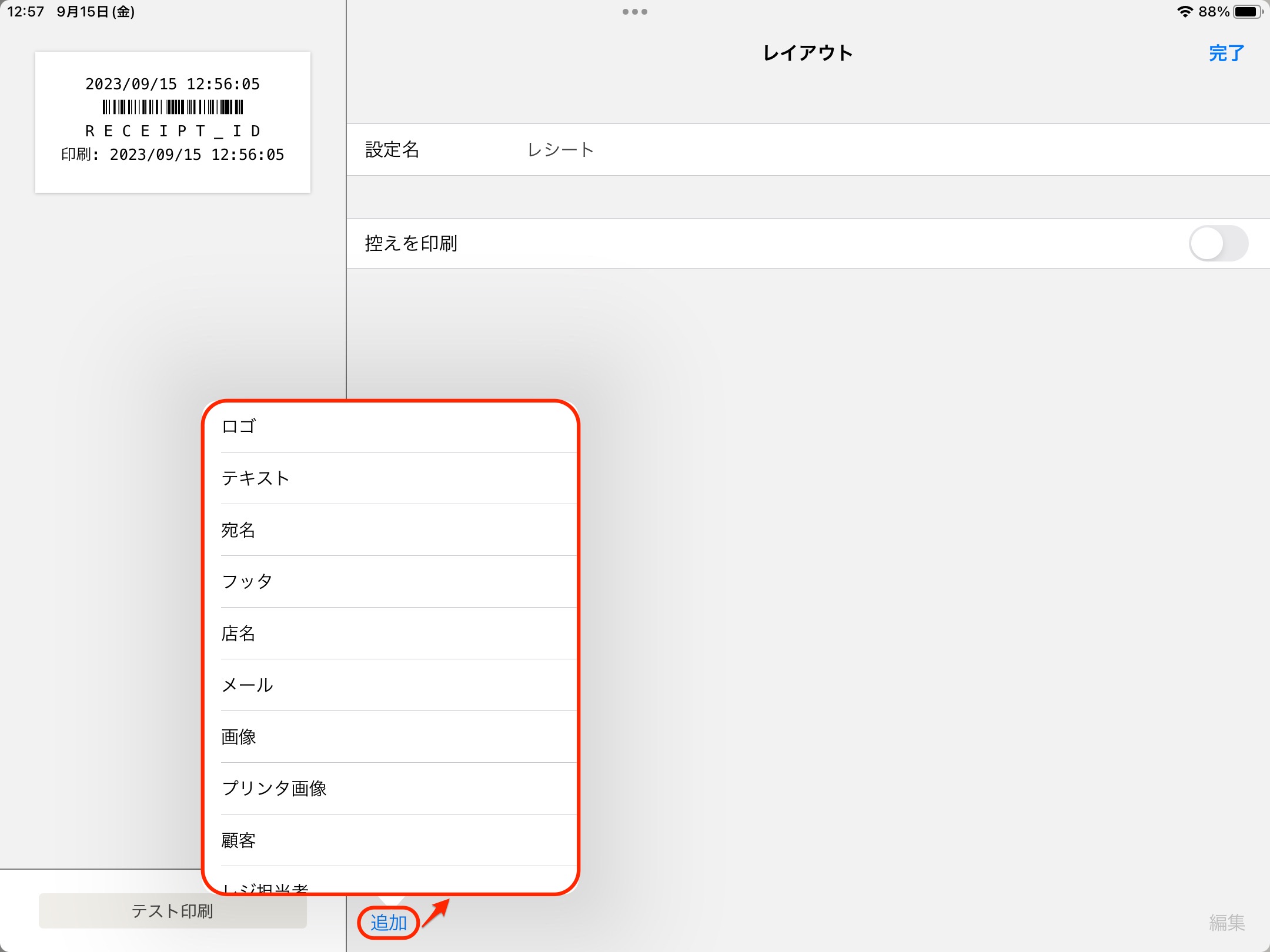Image resolution: width=1270 pixels, height=952 pixels.
Task: Edit the 設定名 field with レシート
Action: pos(808,150)
